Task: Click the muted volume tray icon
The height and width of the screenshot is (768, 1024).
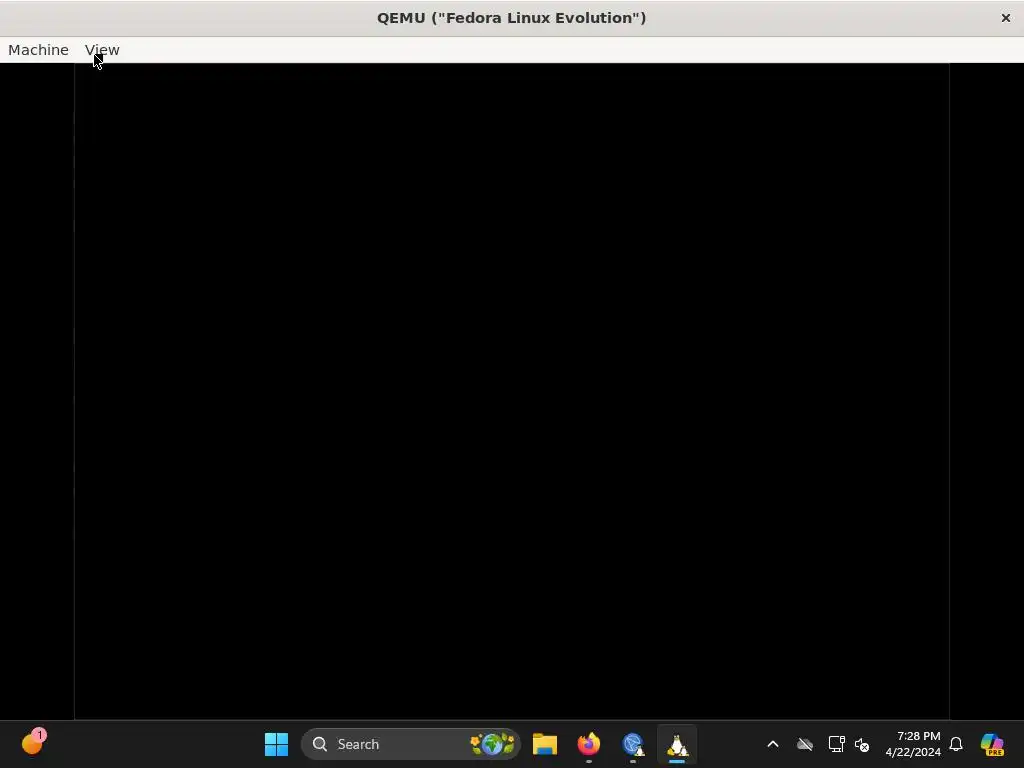Action: click(x=862, y=744)
